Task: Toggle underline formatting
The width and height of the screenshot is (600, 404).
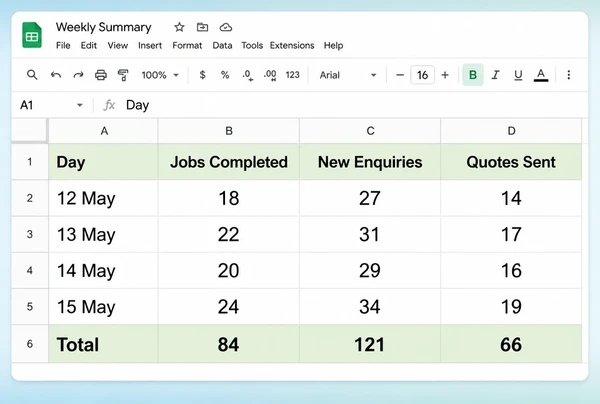Action: (x=518, y=75)
